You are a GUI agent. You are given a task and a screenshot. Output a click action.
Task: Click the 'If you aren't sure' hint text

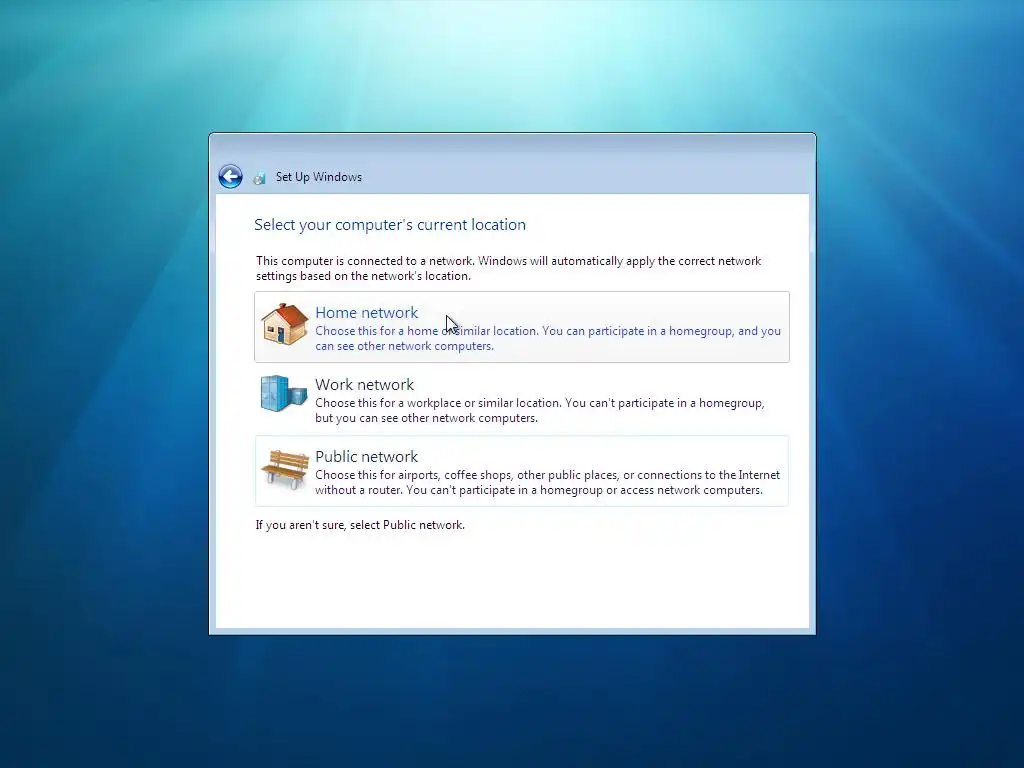pyautogui.click(x=360, y=525)
